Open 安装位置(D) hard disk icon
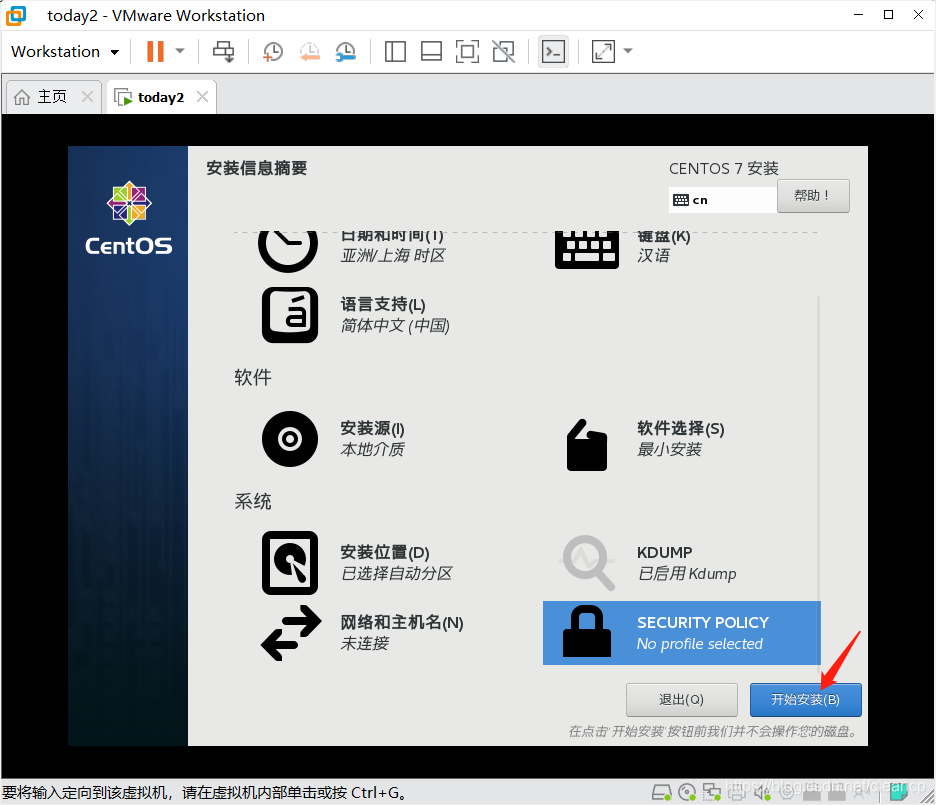The height and width of the screenshot is (805, 936). 290,563
